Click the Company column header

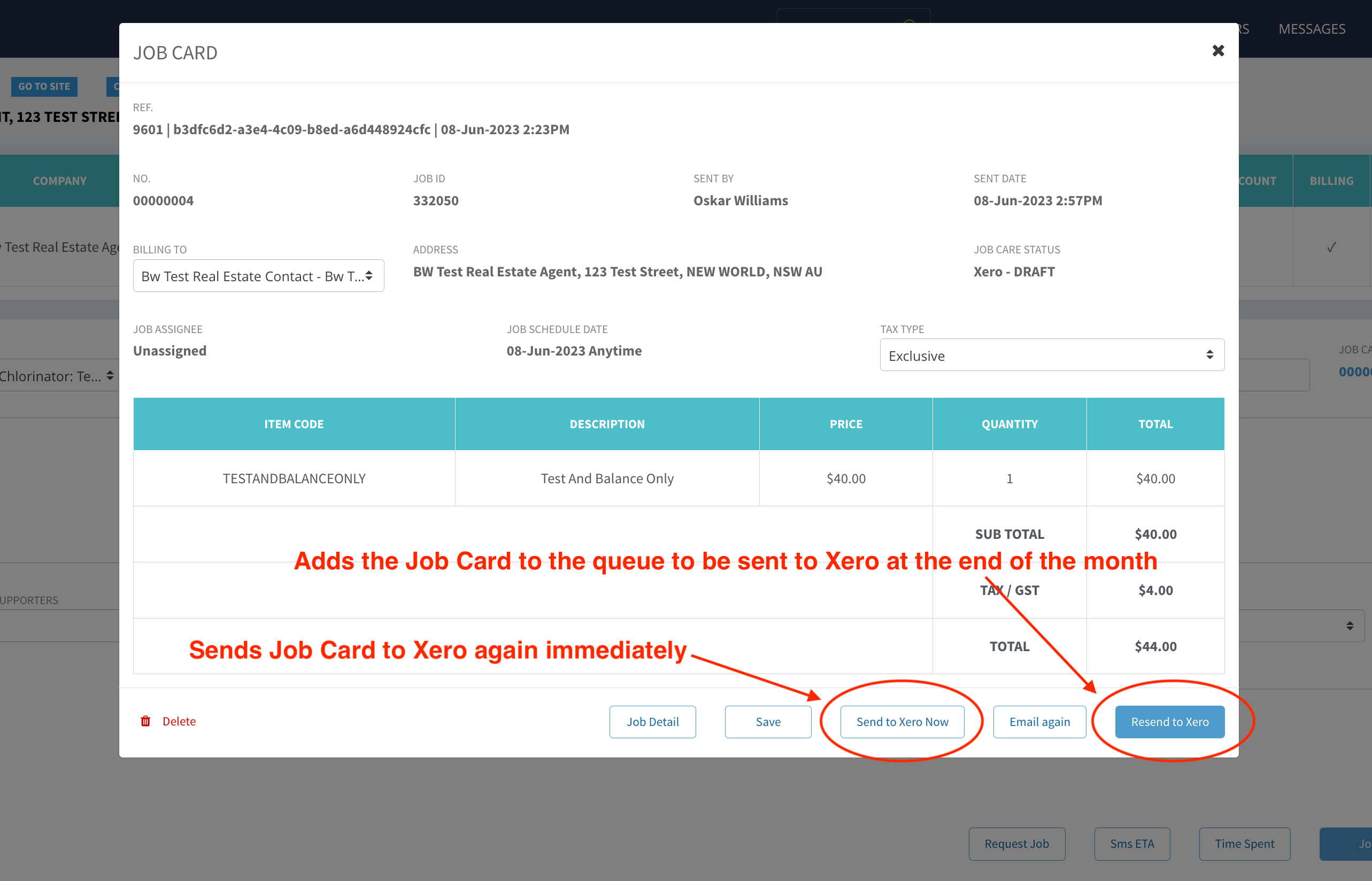tap(59, 181)
